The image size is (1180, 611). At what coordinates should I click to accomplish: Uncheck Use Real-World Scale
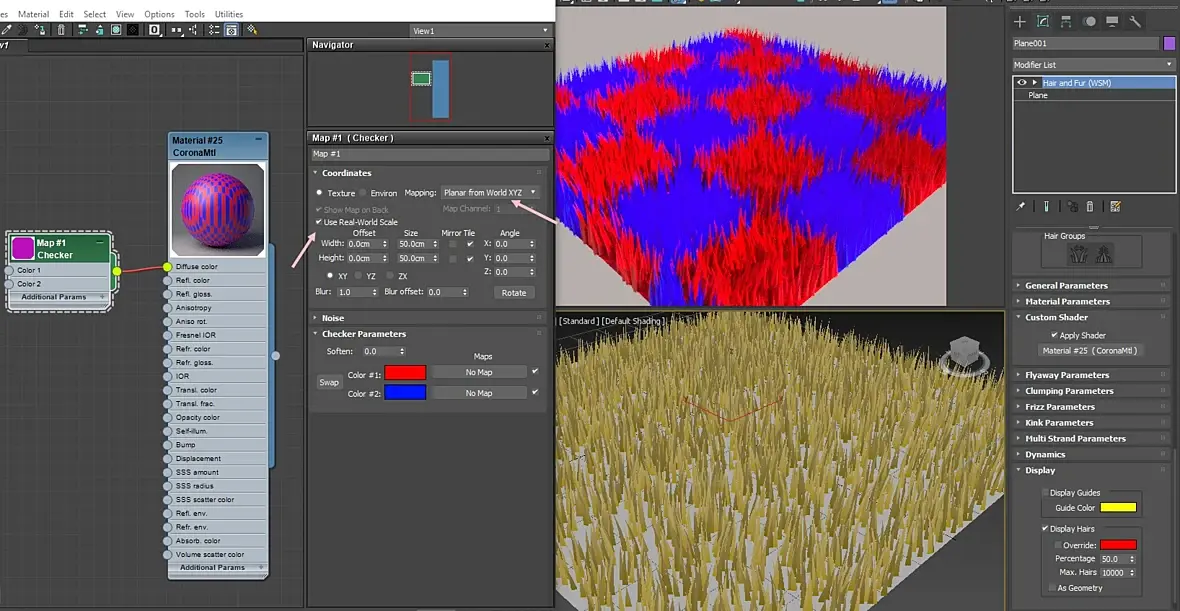tap(319, 222)
